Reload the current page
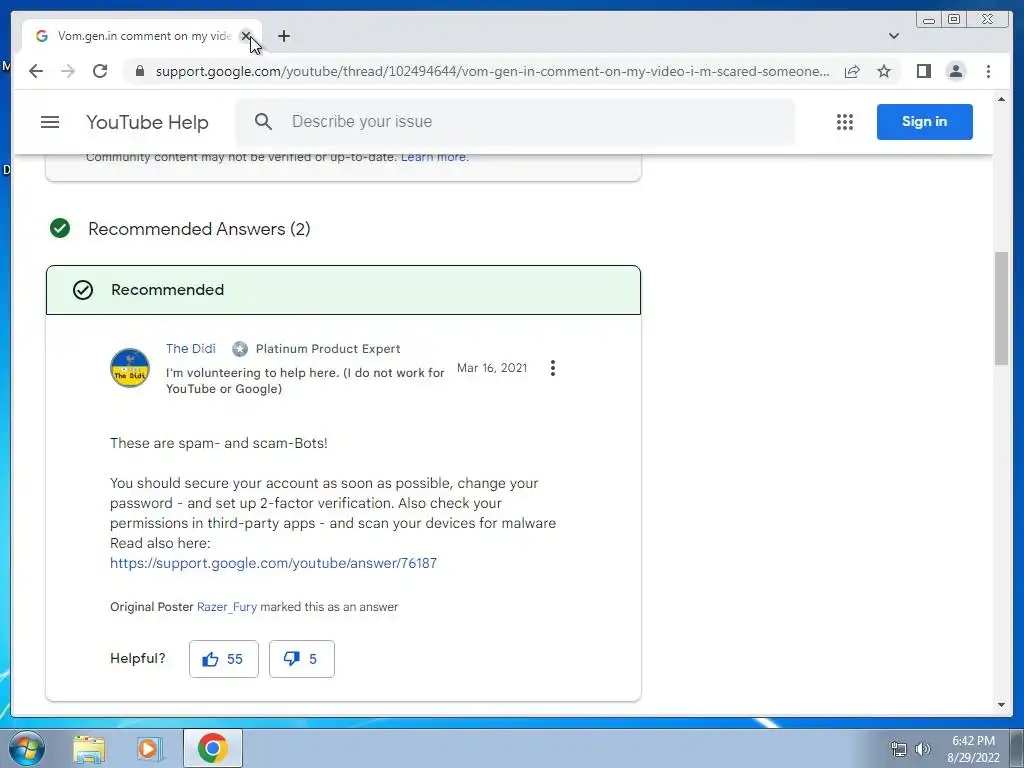This screenshot has width=1024, height=768. coord(100,71)
